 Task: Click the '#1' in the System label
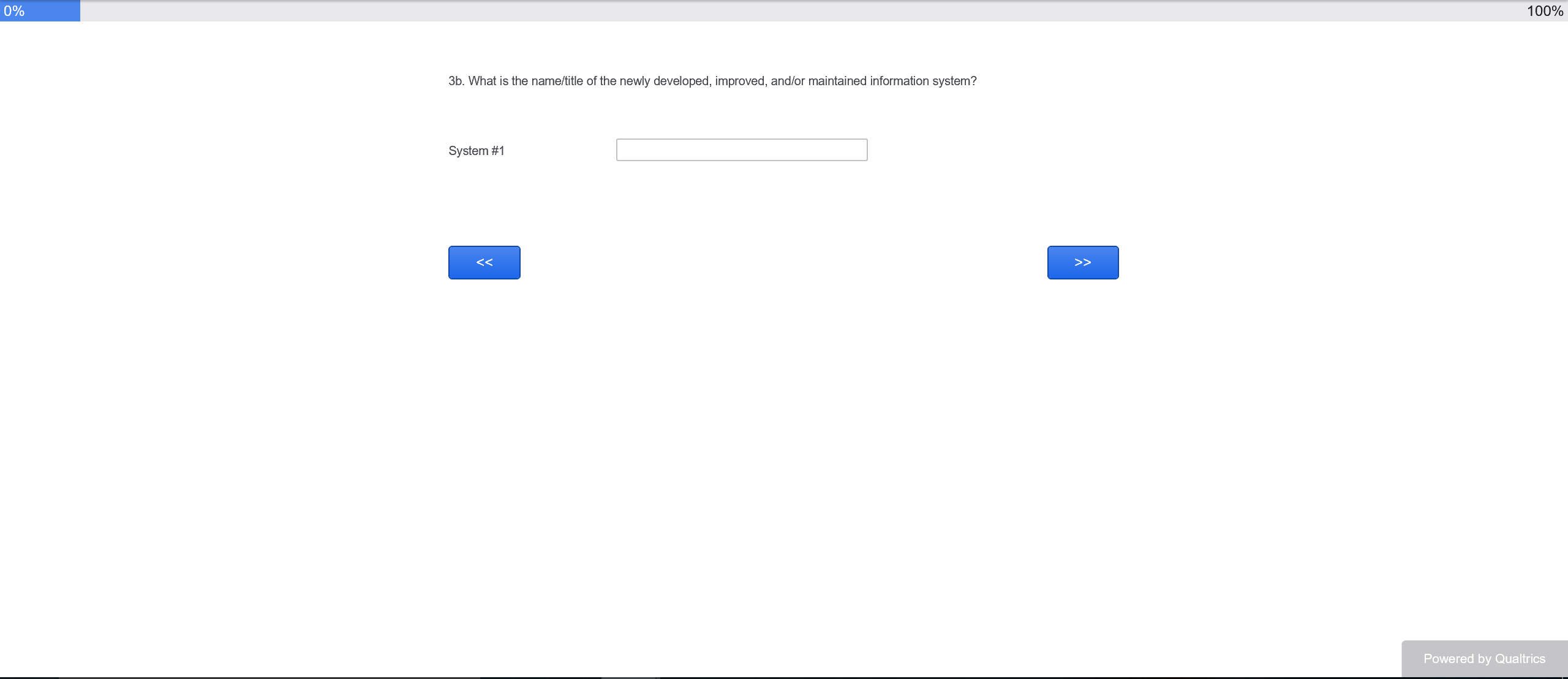497,151
